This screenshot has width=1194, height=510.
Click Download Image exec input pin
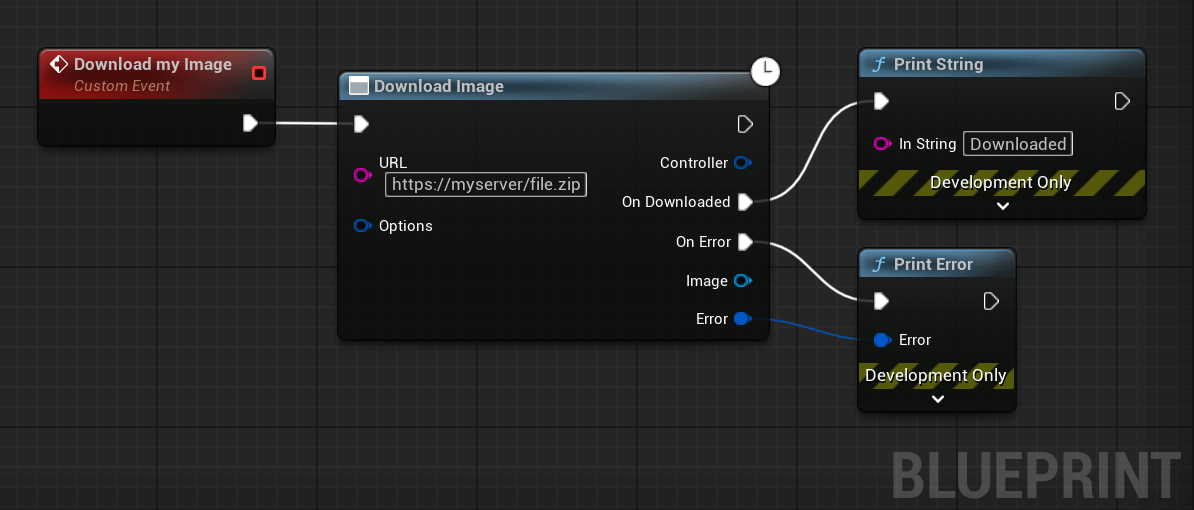pyautogui.click(x=362, y=124)
